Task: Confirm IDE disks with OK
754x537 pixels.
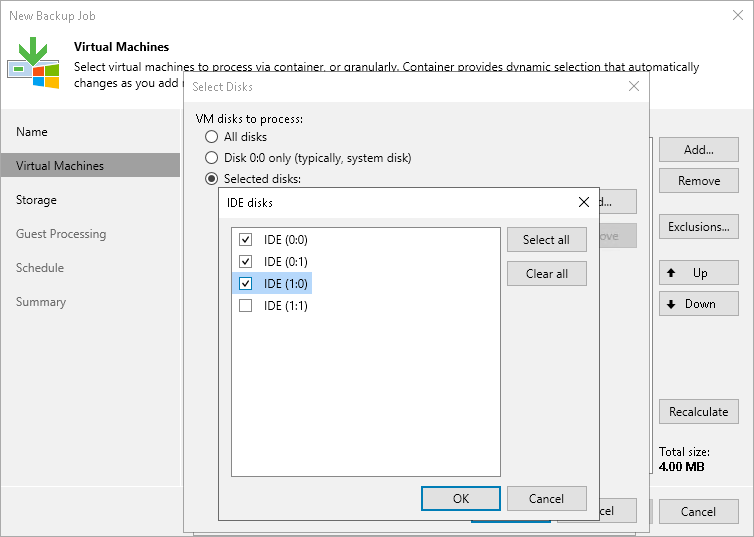Action: tap(461, 499)
